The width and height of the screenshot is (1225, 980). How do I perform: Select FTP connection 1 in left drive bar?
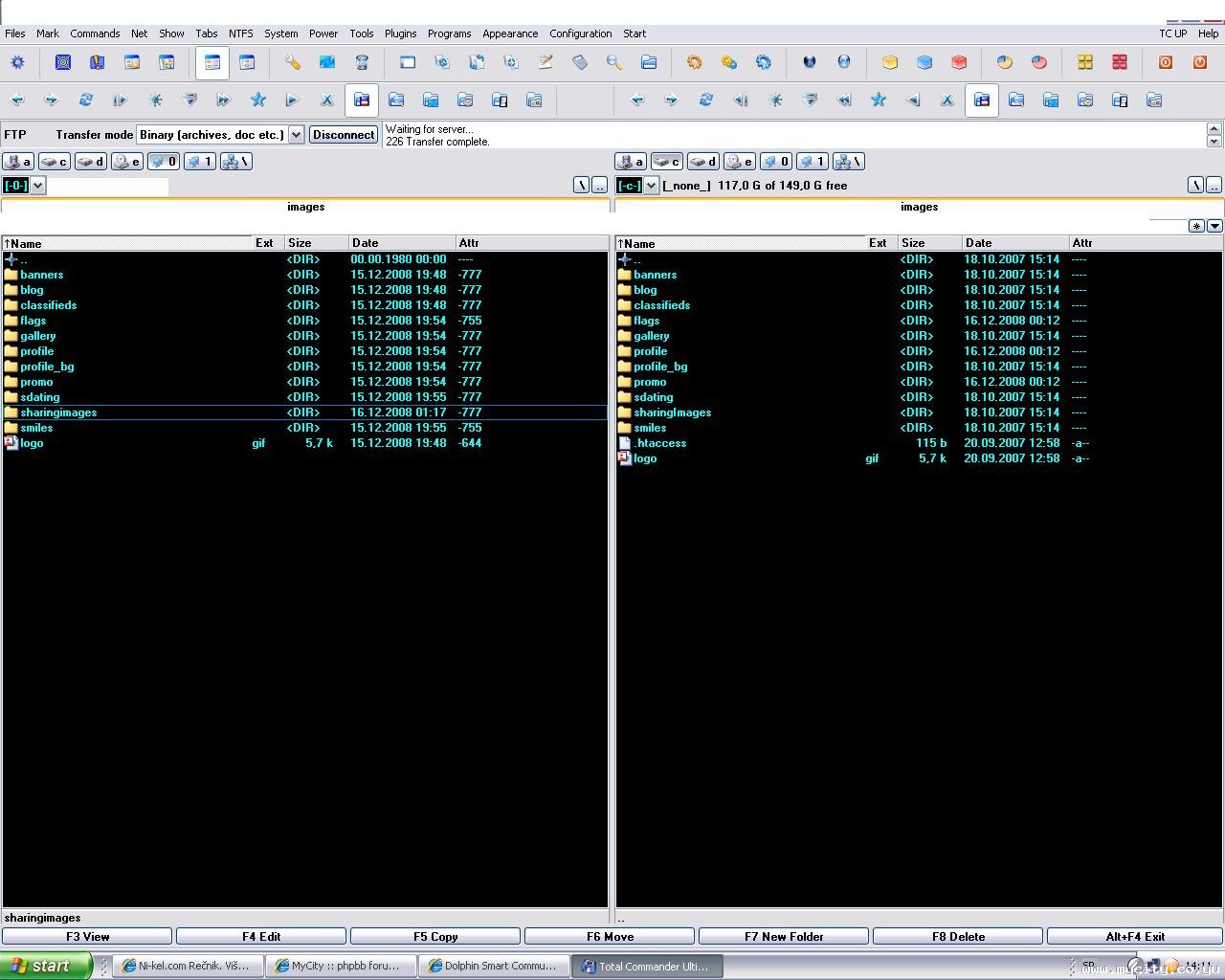click(x=199, y=162)
